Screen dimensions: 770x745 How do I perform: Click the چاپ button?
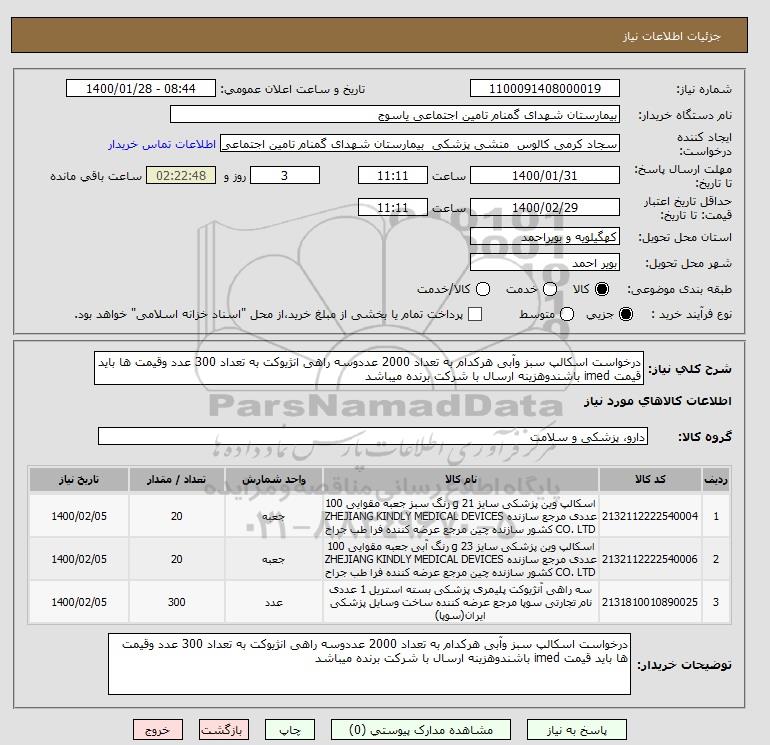(x=290, y=730)
